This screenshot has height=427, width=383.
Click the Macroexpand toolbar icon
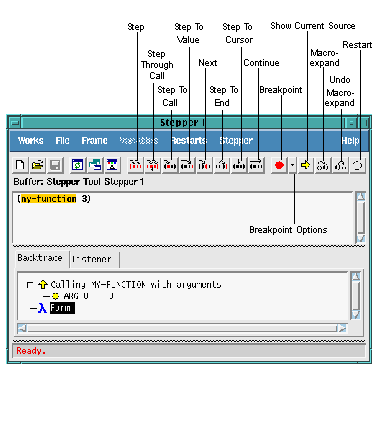323,165
